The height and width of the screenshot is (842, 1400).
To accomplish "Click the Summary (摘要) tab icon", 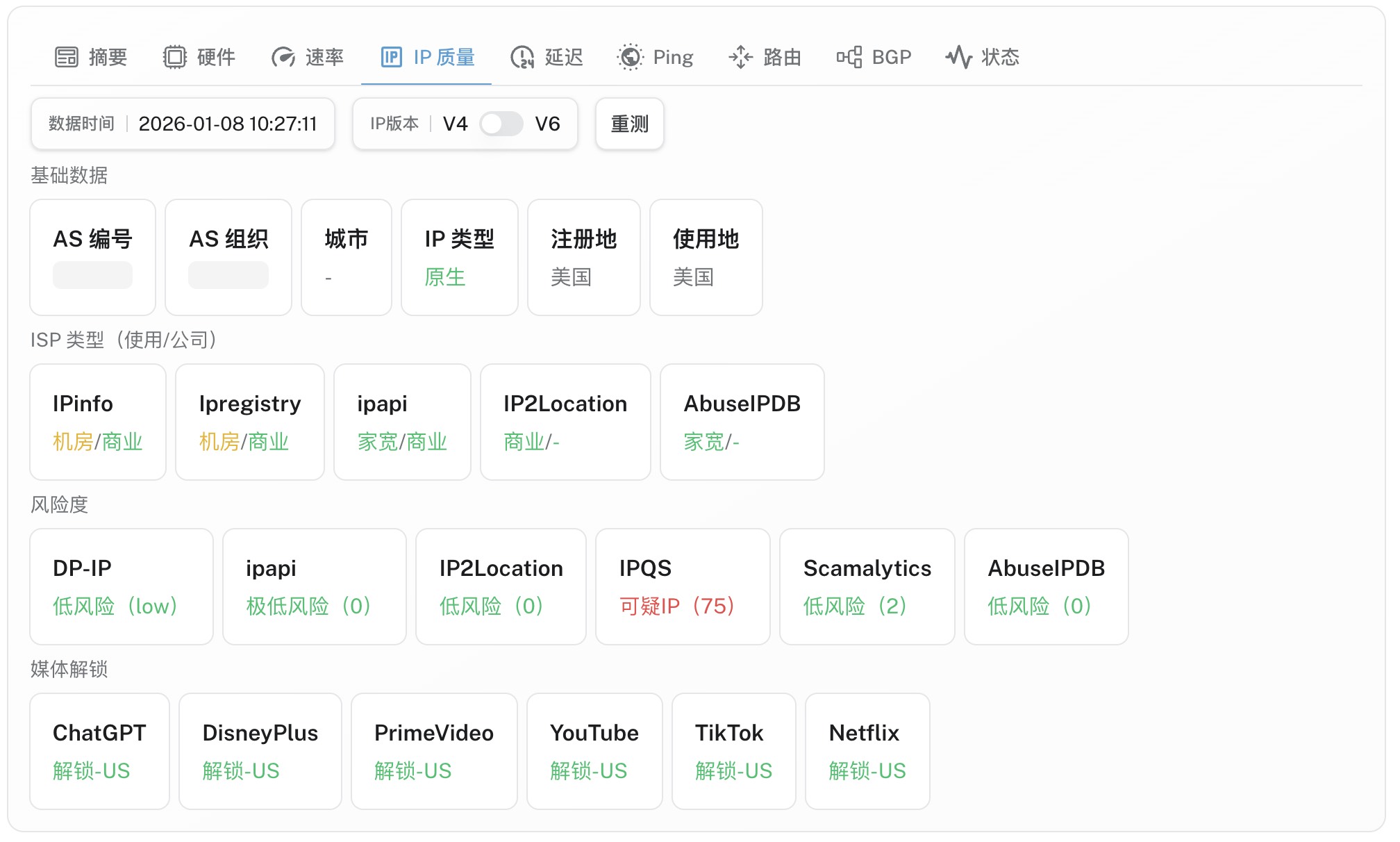I will (x=67, y=57).
